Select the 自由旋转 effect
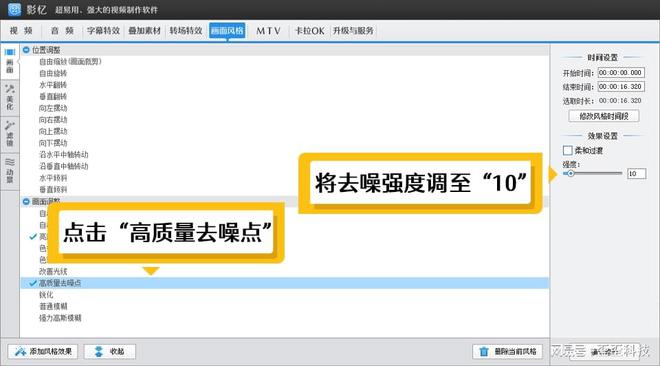Screen dimensions: 660x366 (x=53, y=73)
